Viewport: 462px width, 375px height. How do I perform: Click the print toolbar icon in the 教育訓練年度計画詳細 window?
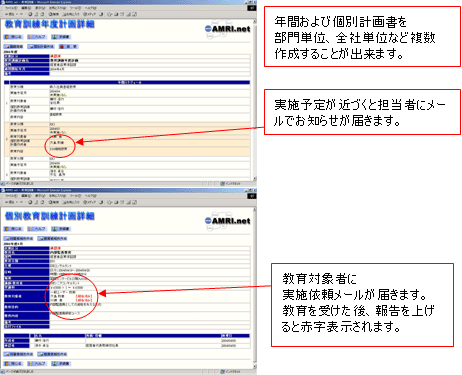[116, 14]
